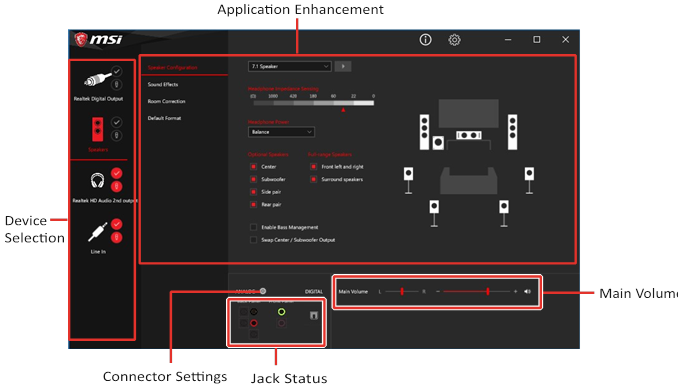
Task: Decrease volume with the minus sign
Action: pyautogui.click(x=438, y=292)
